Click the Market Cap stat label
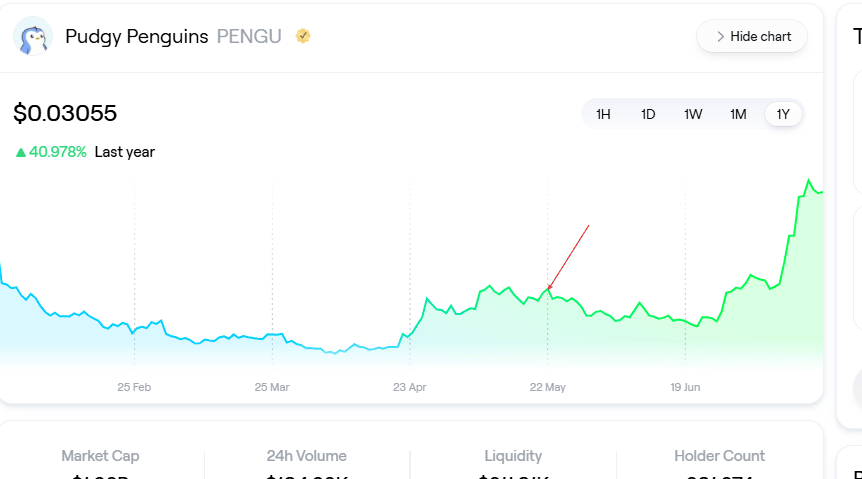The image size is (862, 479). pos(100,456)
